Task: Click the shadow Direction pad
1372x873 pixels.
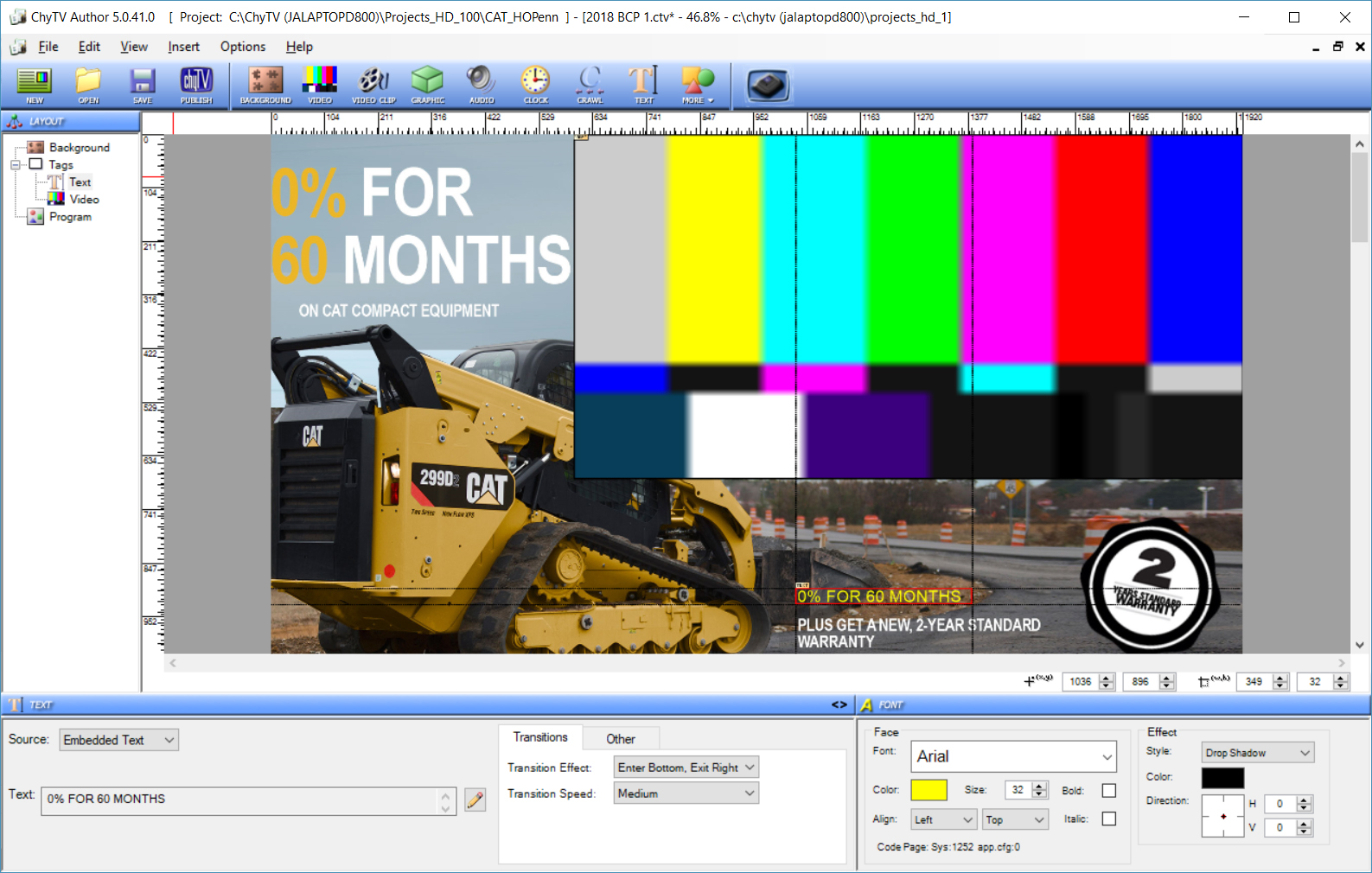Action: point(1223,816)
